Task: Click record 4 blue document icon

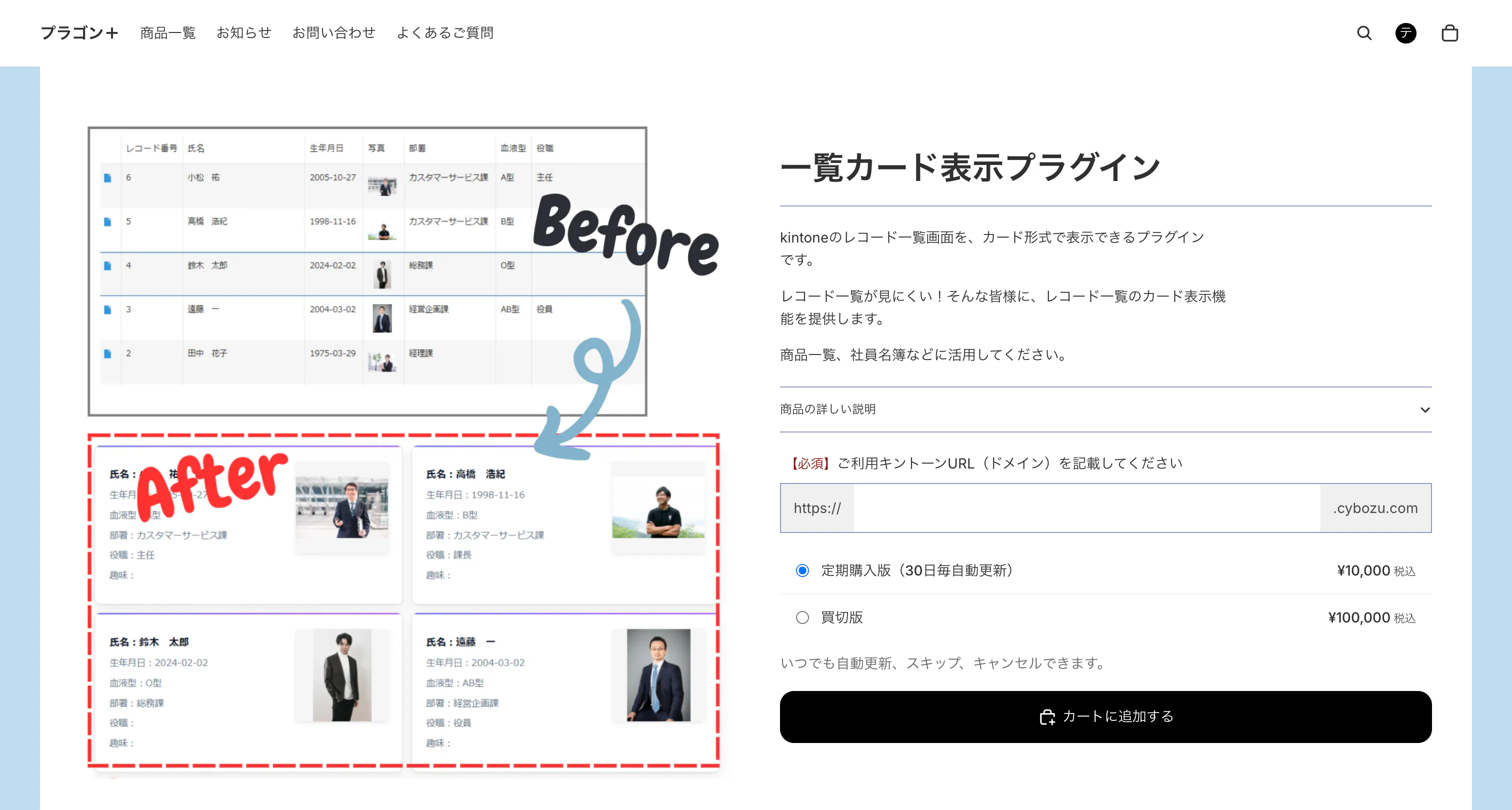Action: pos(107,266)
